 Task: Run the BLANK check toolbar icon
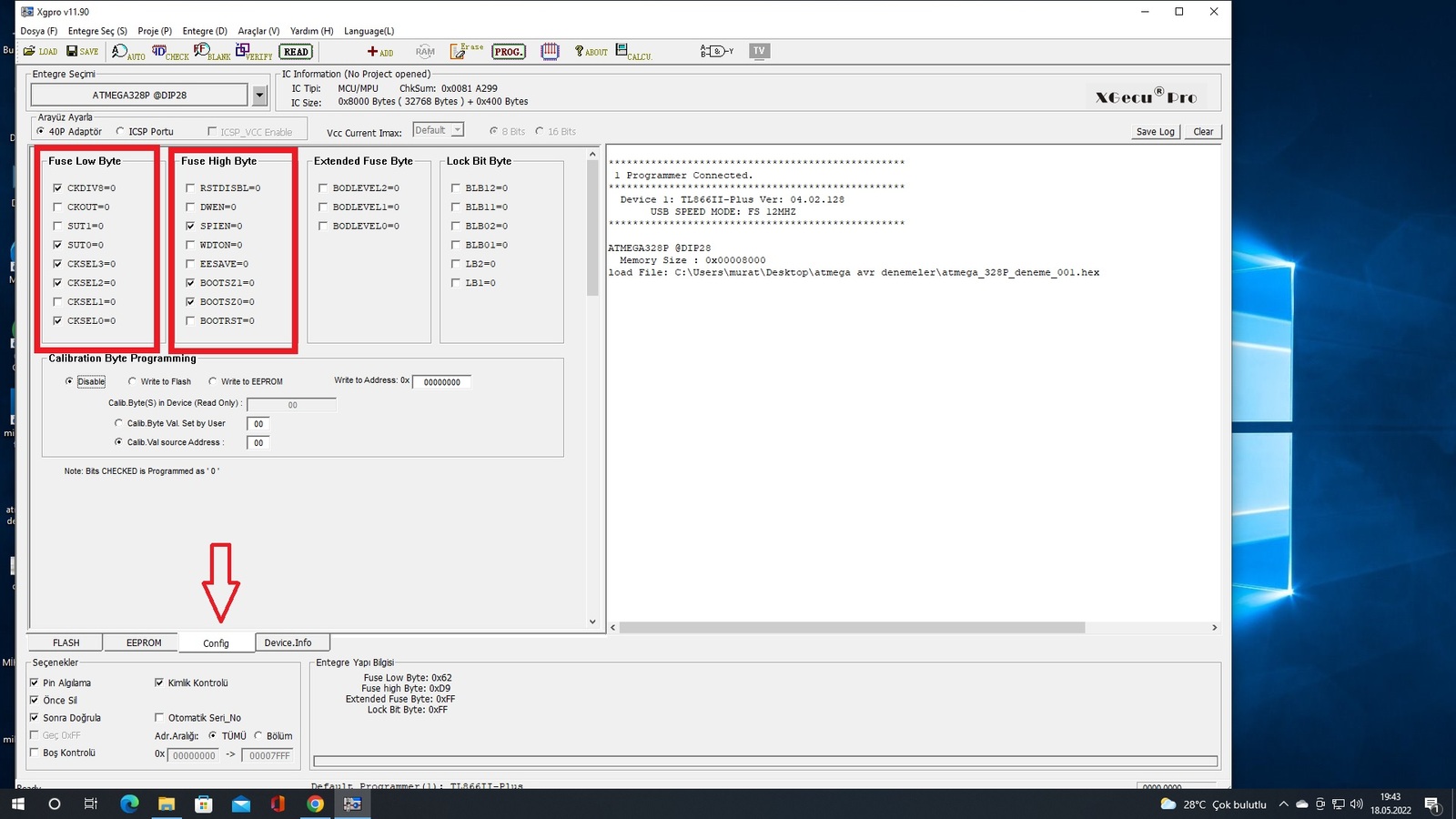(212, 52)
